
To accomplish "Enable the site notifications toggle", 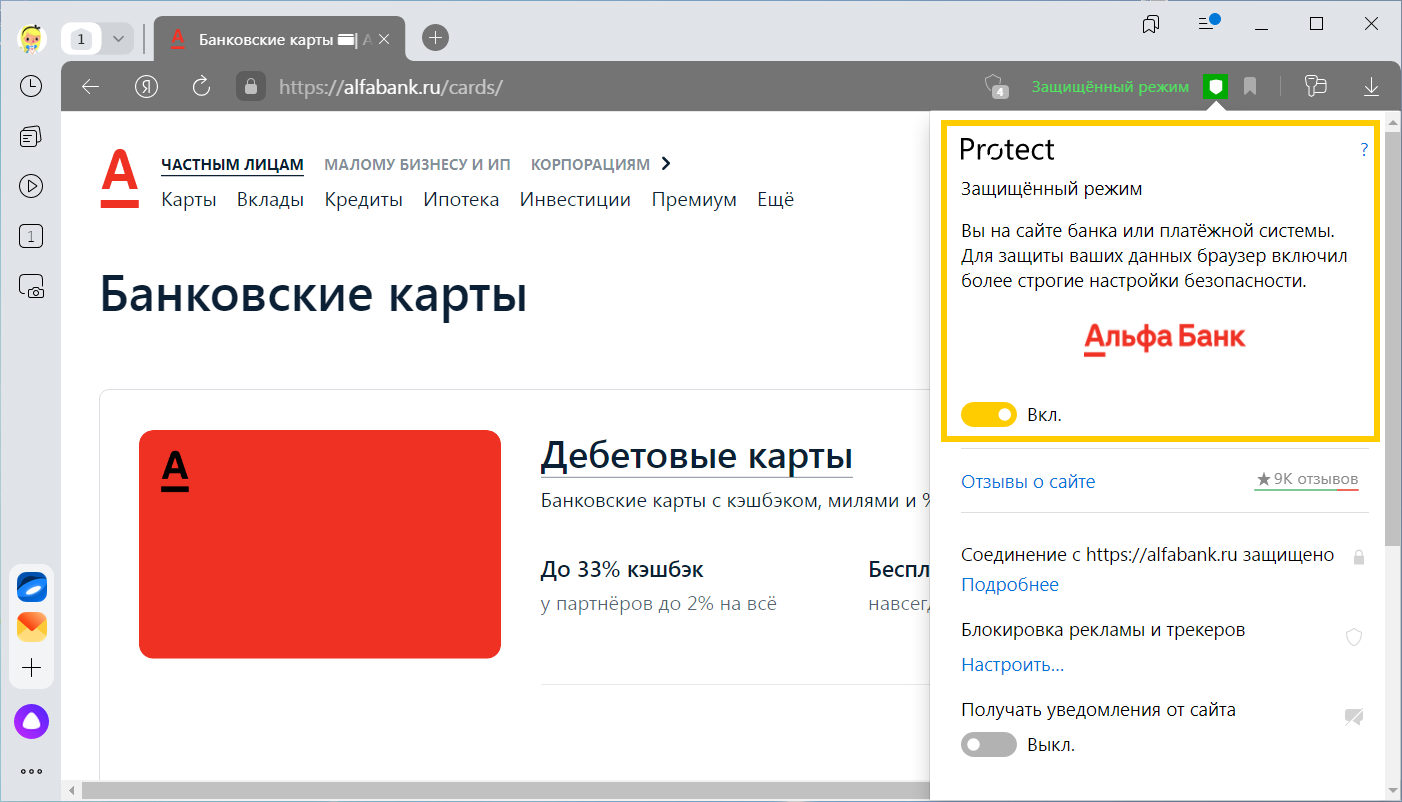I will [989, 745].
